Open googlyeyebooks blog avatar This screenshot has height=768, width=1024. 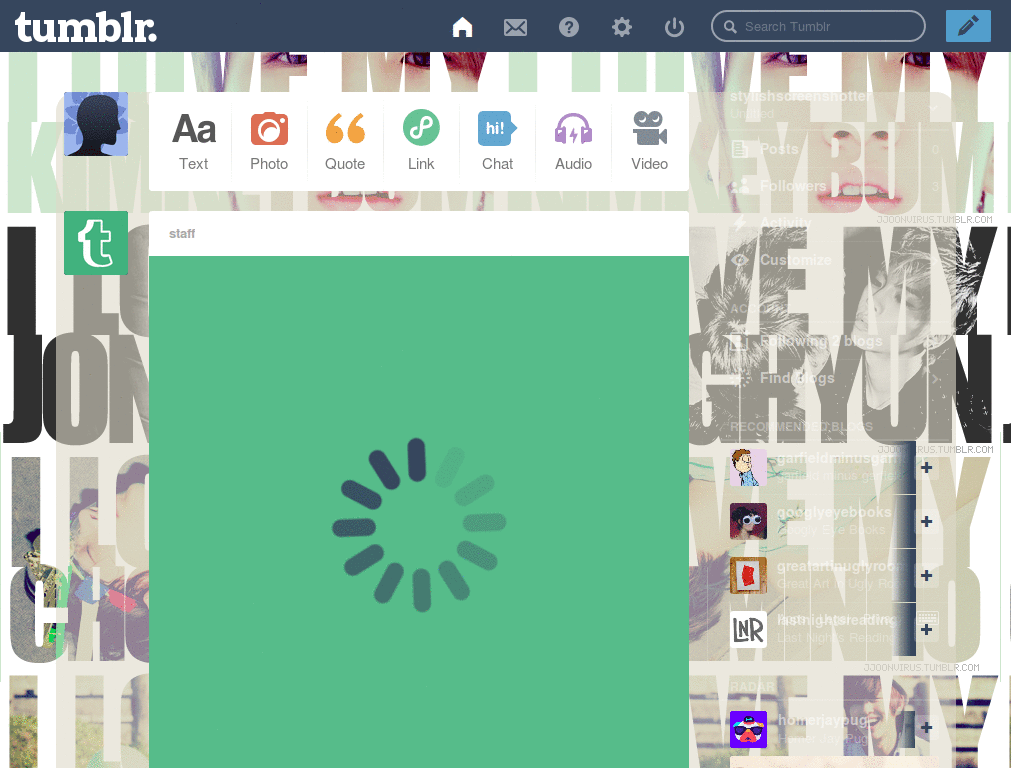pyautogui.click(x=748, y=521)
